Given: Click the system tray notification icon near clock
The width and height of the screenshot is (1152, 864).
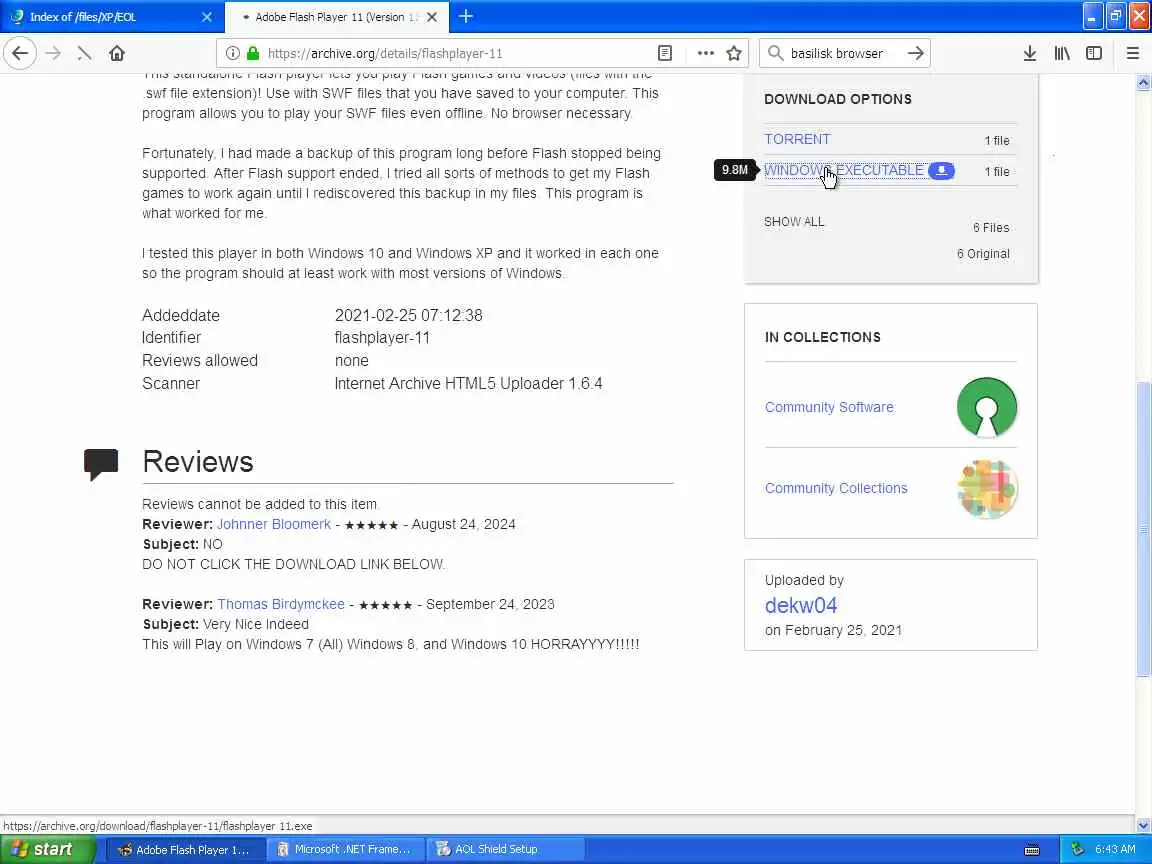Looking at the screenshot, I should pyautogui.click(x=1077, y=849).
